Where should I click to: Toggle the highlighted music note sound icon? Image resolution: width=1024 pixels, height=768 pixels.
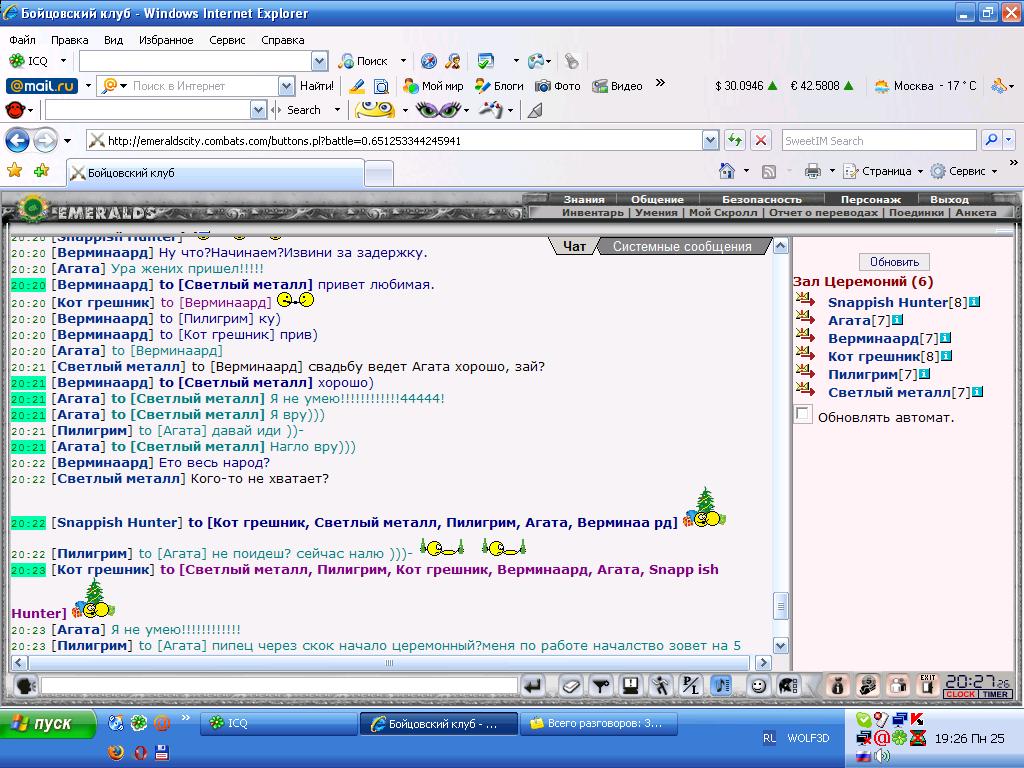click(x=721, y=686)
